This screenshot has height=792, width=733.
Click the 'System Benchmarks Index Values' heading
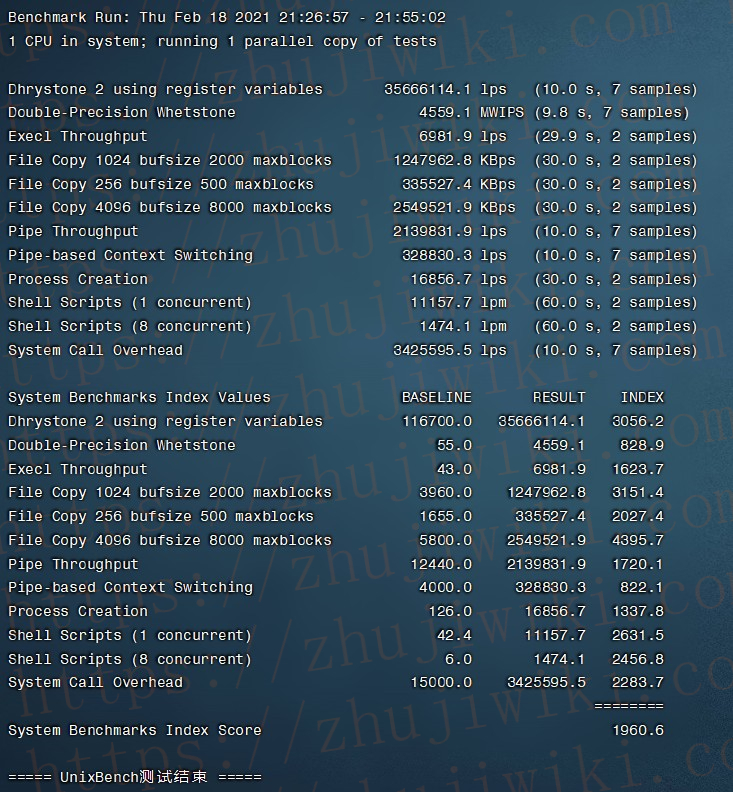(x=139, y=397)
